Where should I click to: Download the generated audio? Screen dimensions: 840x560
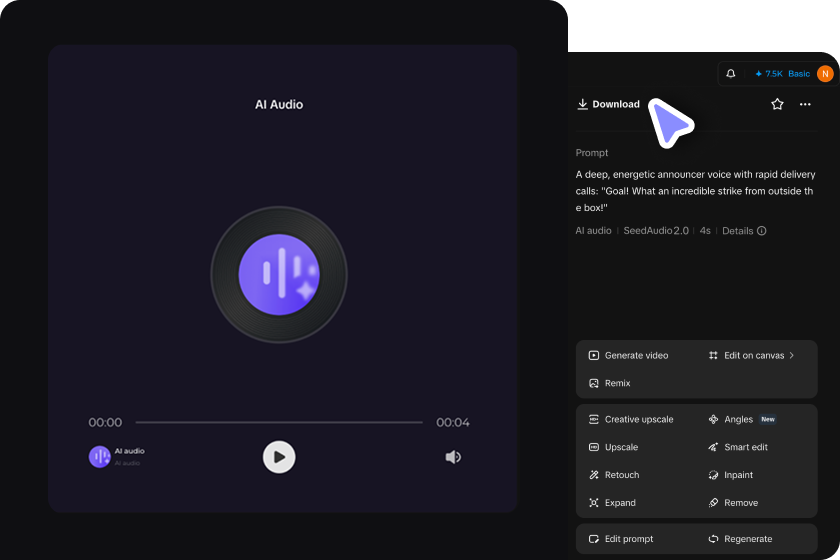pyautogui.click(x=608, y=104)
